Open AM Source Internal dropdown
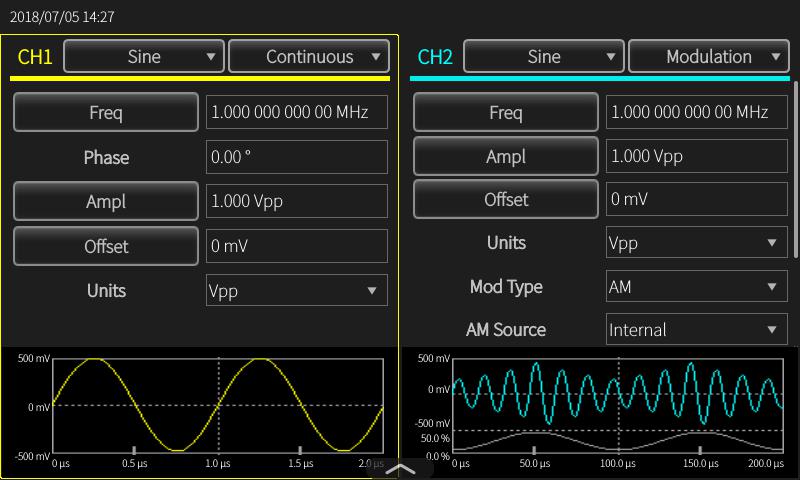 pyautogui.click(x=697, y=330)
